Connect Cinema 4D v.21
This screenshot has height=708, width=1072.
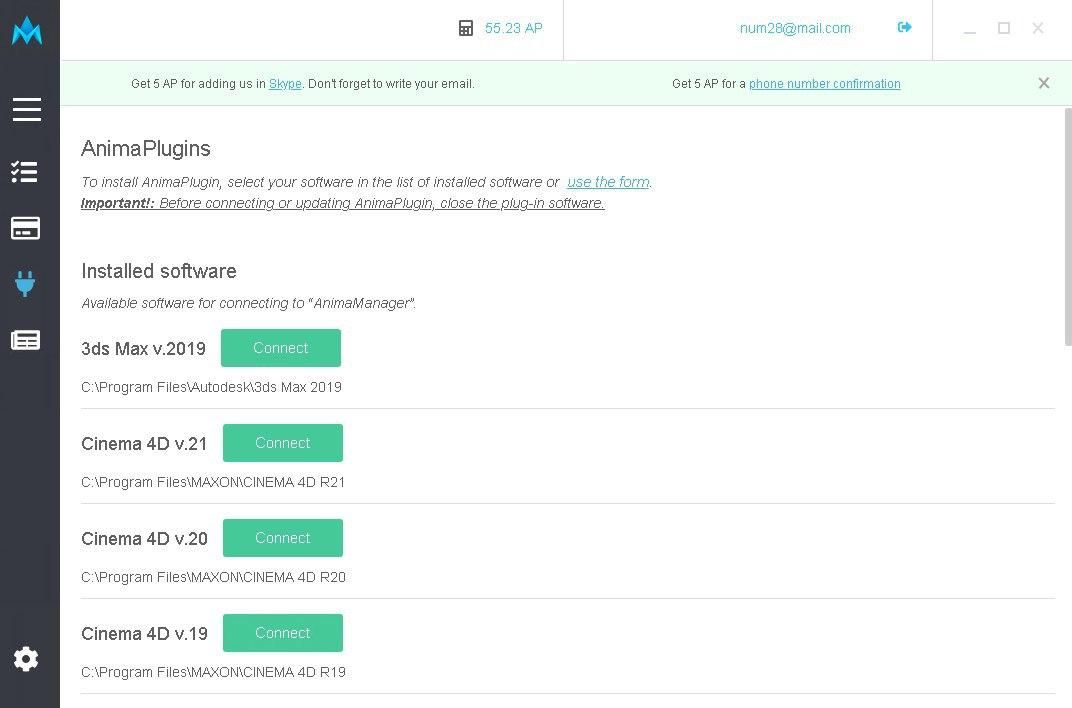click(282, 443)
